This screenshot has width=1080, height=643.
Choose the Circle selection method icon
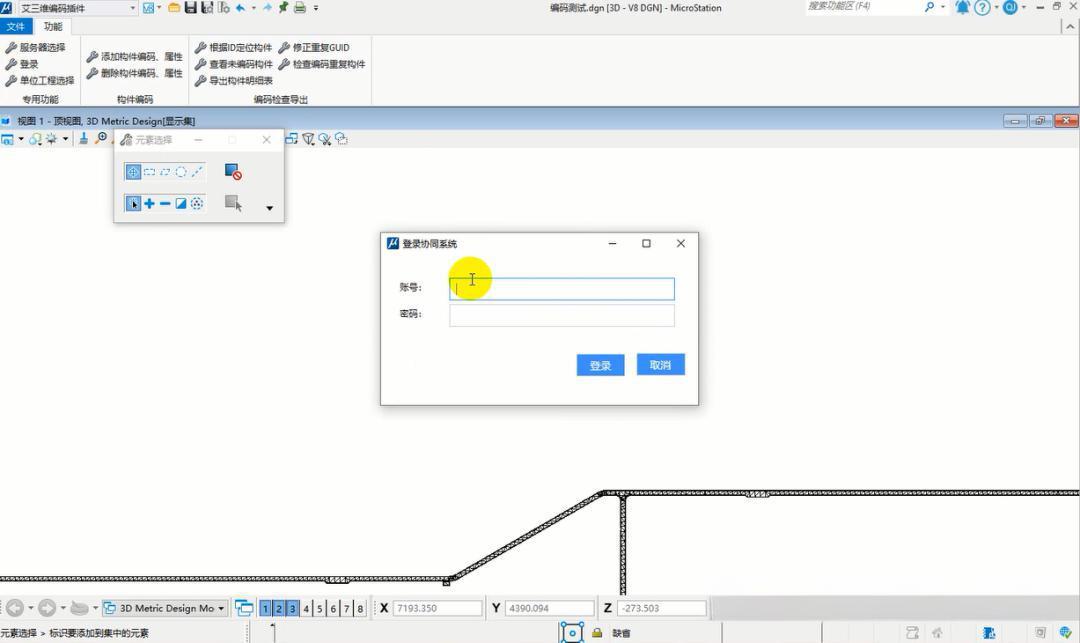pyautogui.click(x=181, y=172)
